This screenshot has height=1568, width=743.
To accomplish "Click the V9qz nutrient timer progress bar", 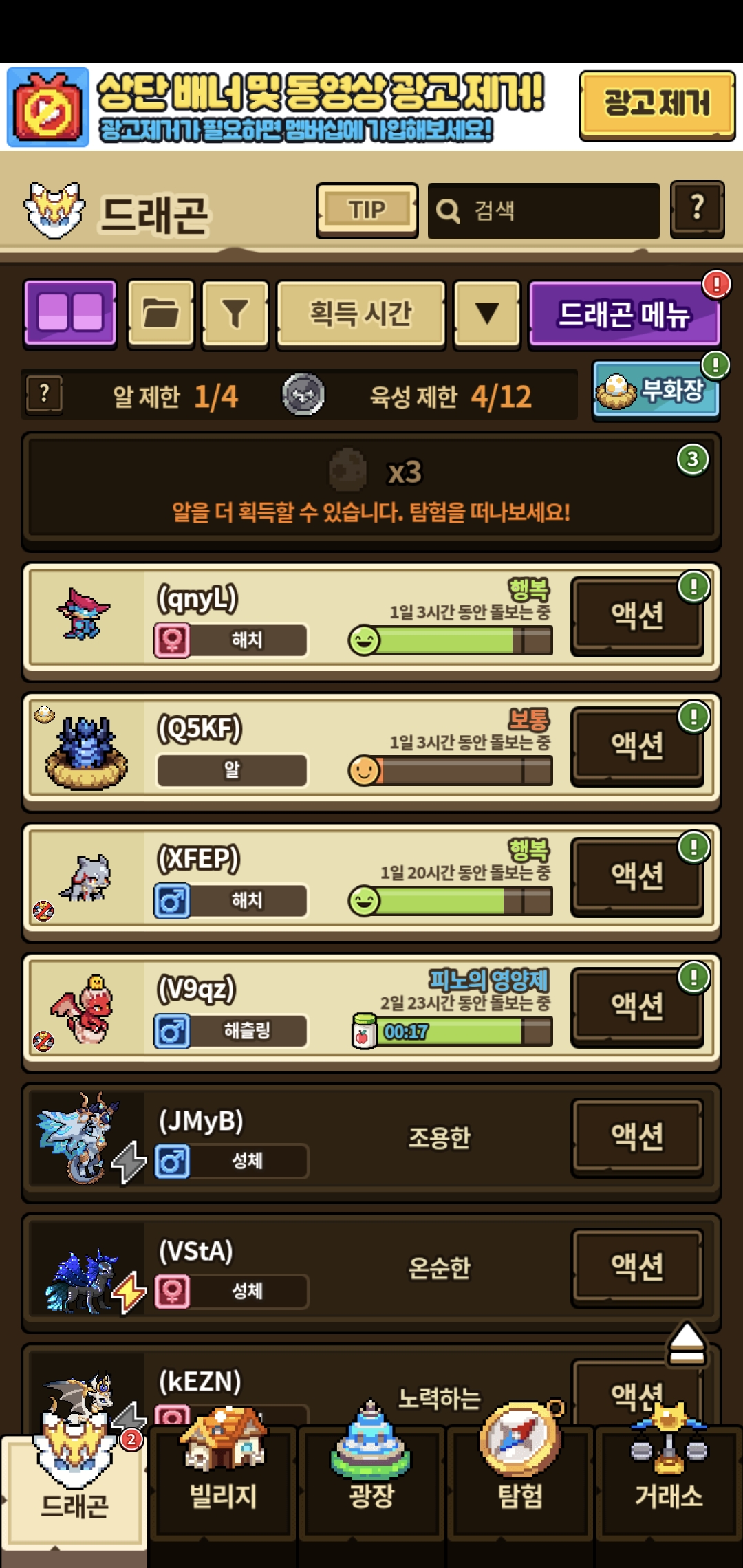I will click(452, 1032).
